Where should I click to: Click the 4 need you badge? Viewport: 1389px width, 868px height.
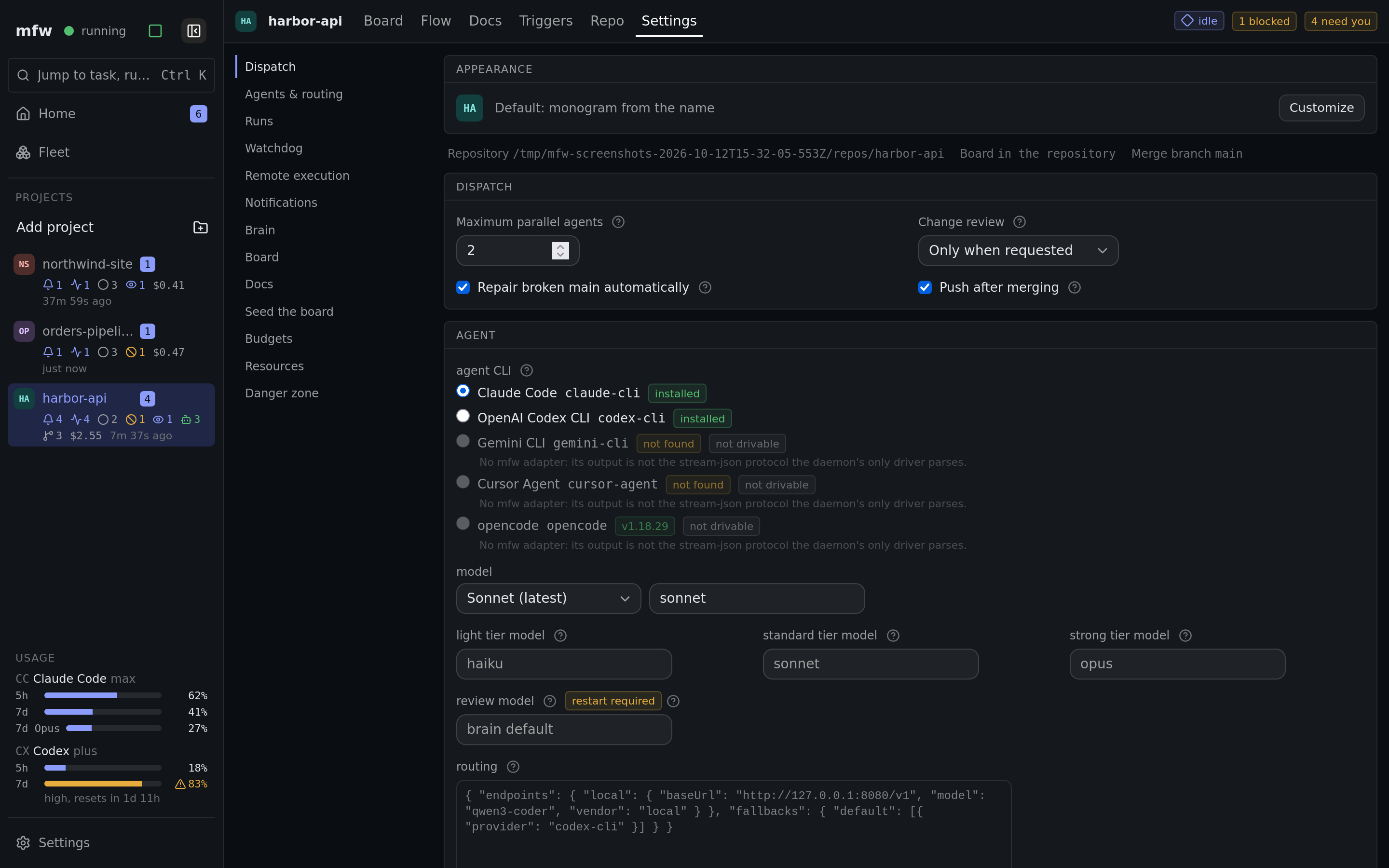tap(1340, 21)
